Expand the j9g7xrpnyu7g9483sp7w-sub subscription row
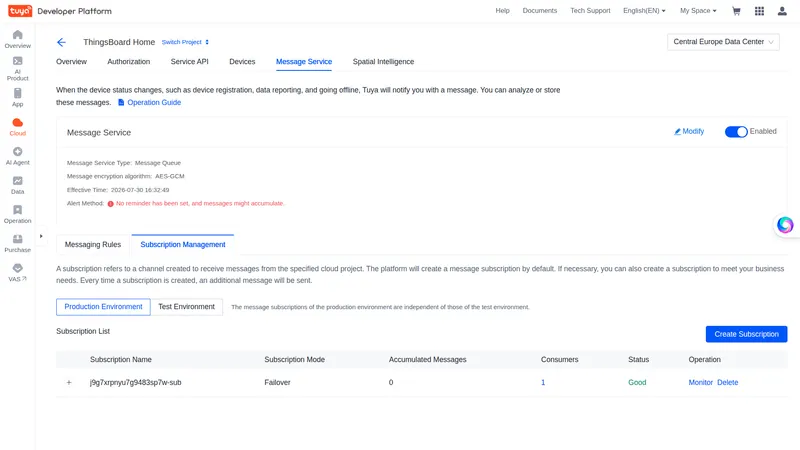800x450 pixels. 69,382
